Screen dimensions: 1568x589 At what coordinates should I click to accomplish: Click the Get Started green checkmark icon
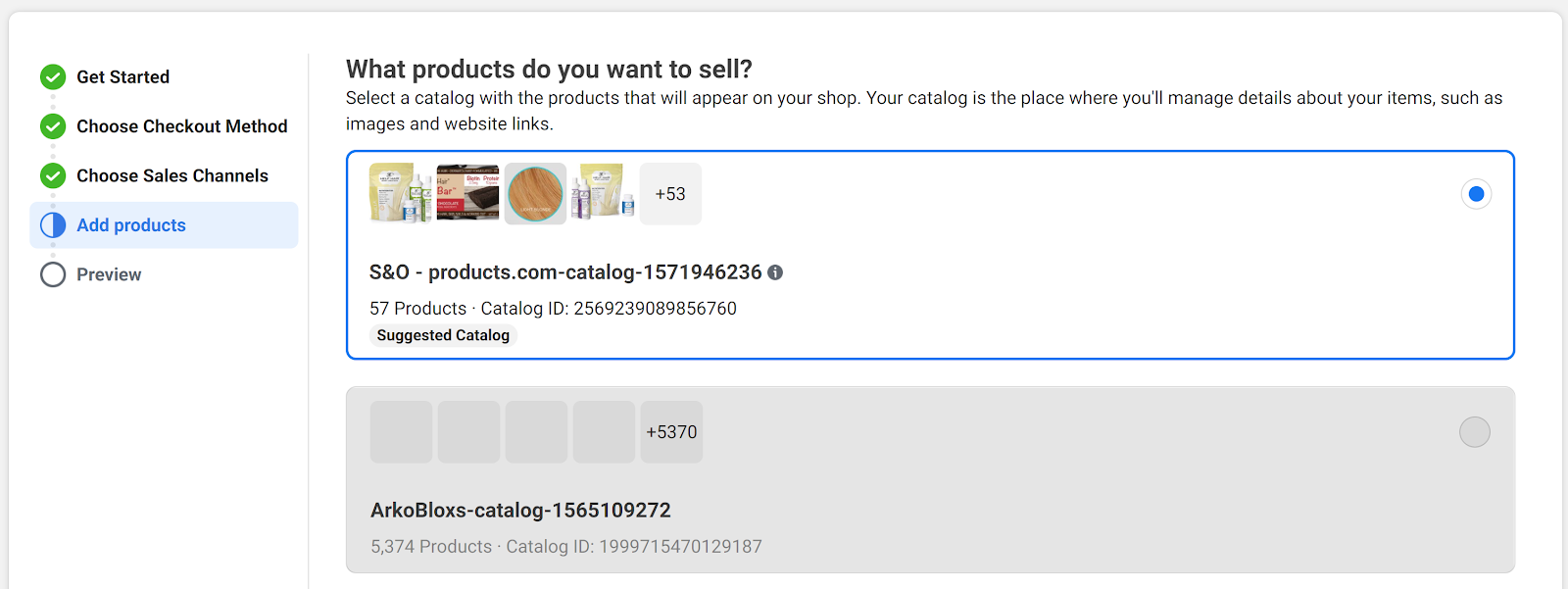[x=53, y=76]
